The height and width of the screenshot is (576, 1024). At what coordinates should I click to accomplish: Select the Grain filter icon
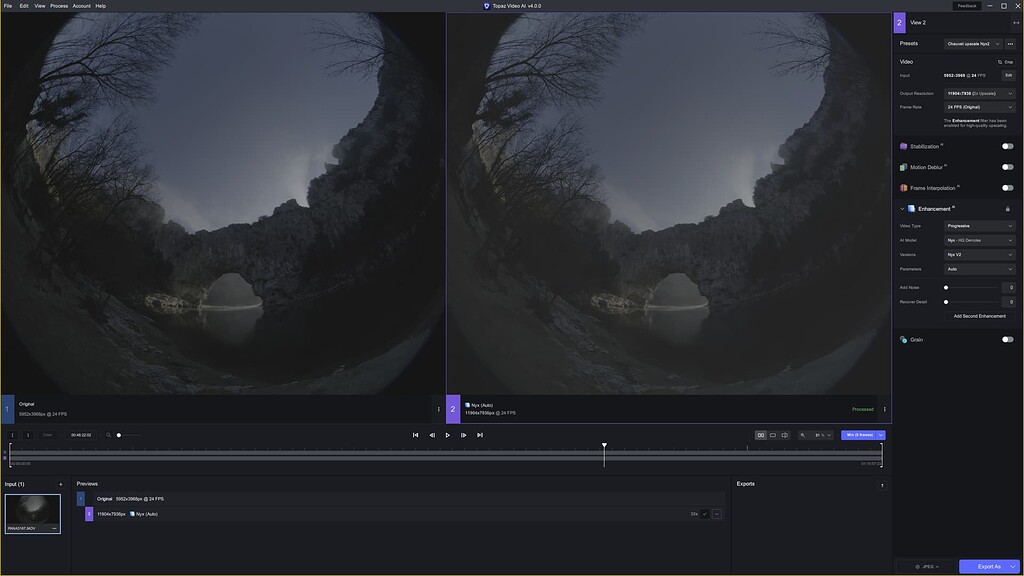coord(903,339)
